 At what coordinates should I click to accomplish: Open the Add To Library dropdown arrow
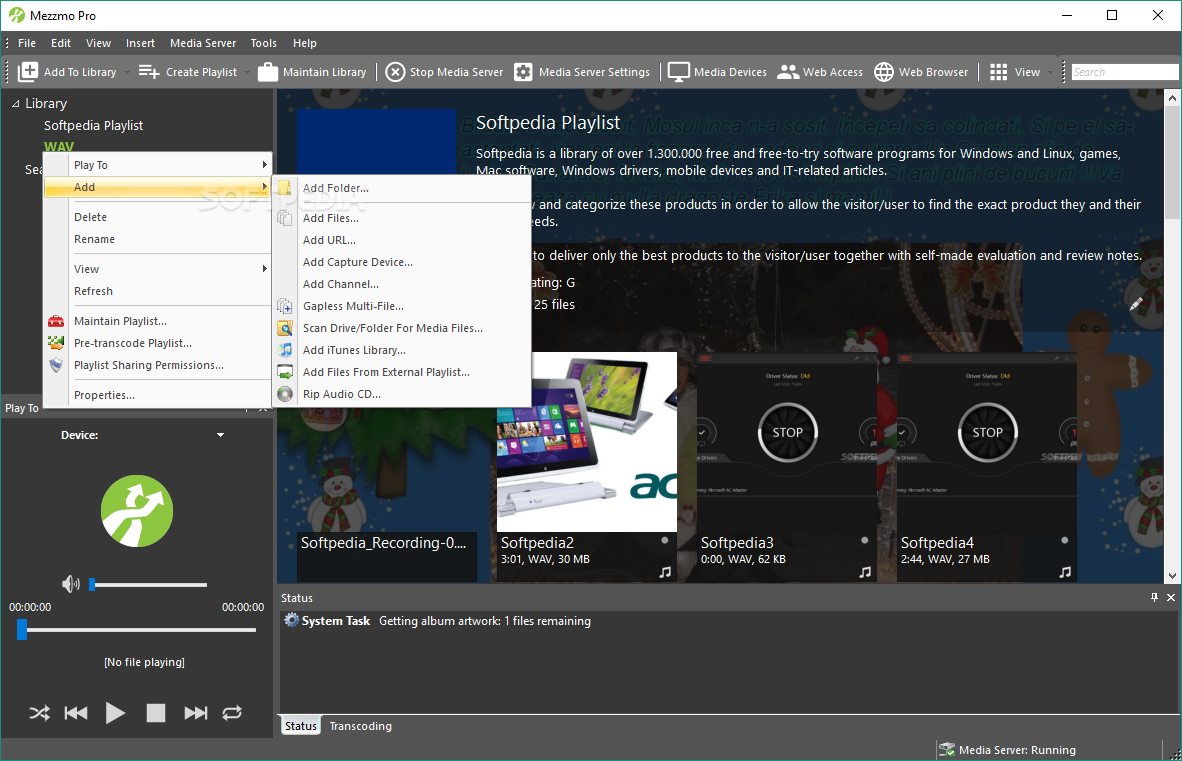[x=127, y=72]
